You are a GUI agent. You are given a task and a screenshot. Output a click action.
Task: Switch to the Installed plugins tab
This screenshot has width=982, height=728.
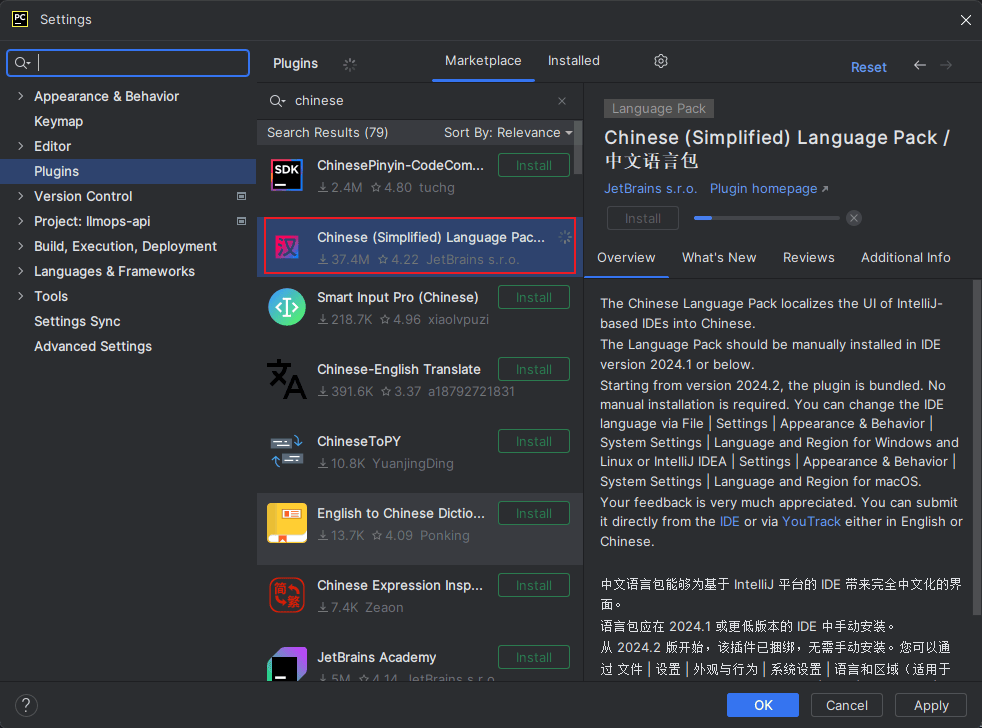[x=573, y=61]
